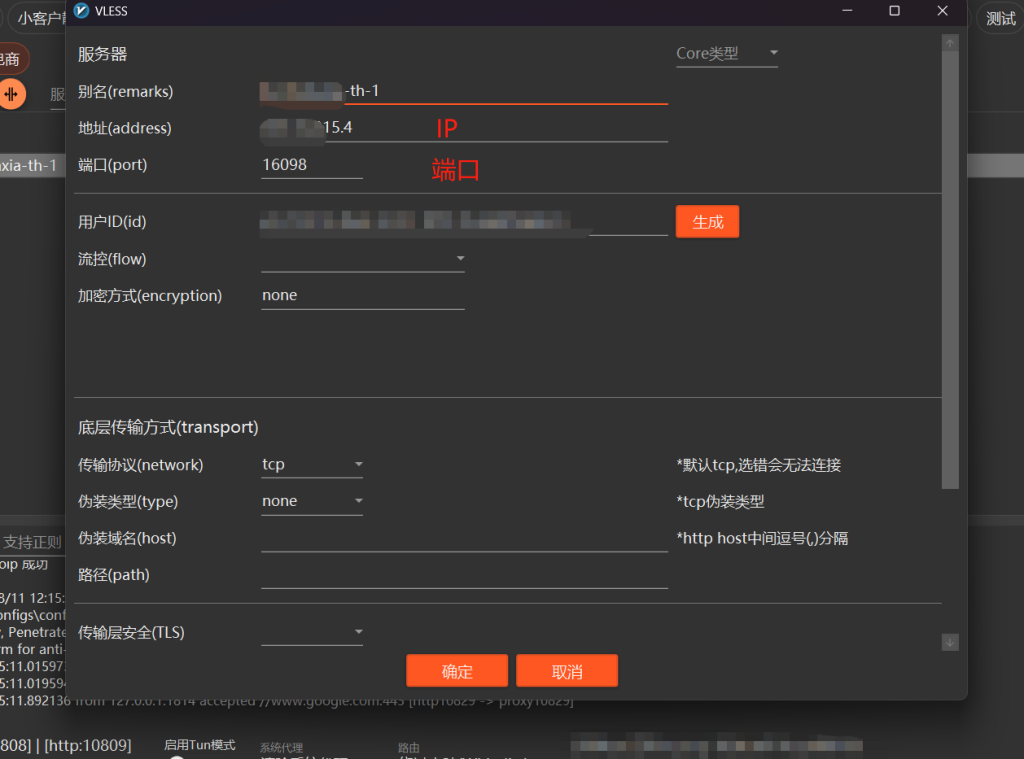Viewport: 1024px width, 759px height.
Task: Click the 路径(path) input field
Action: (464, 576)
